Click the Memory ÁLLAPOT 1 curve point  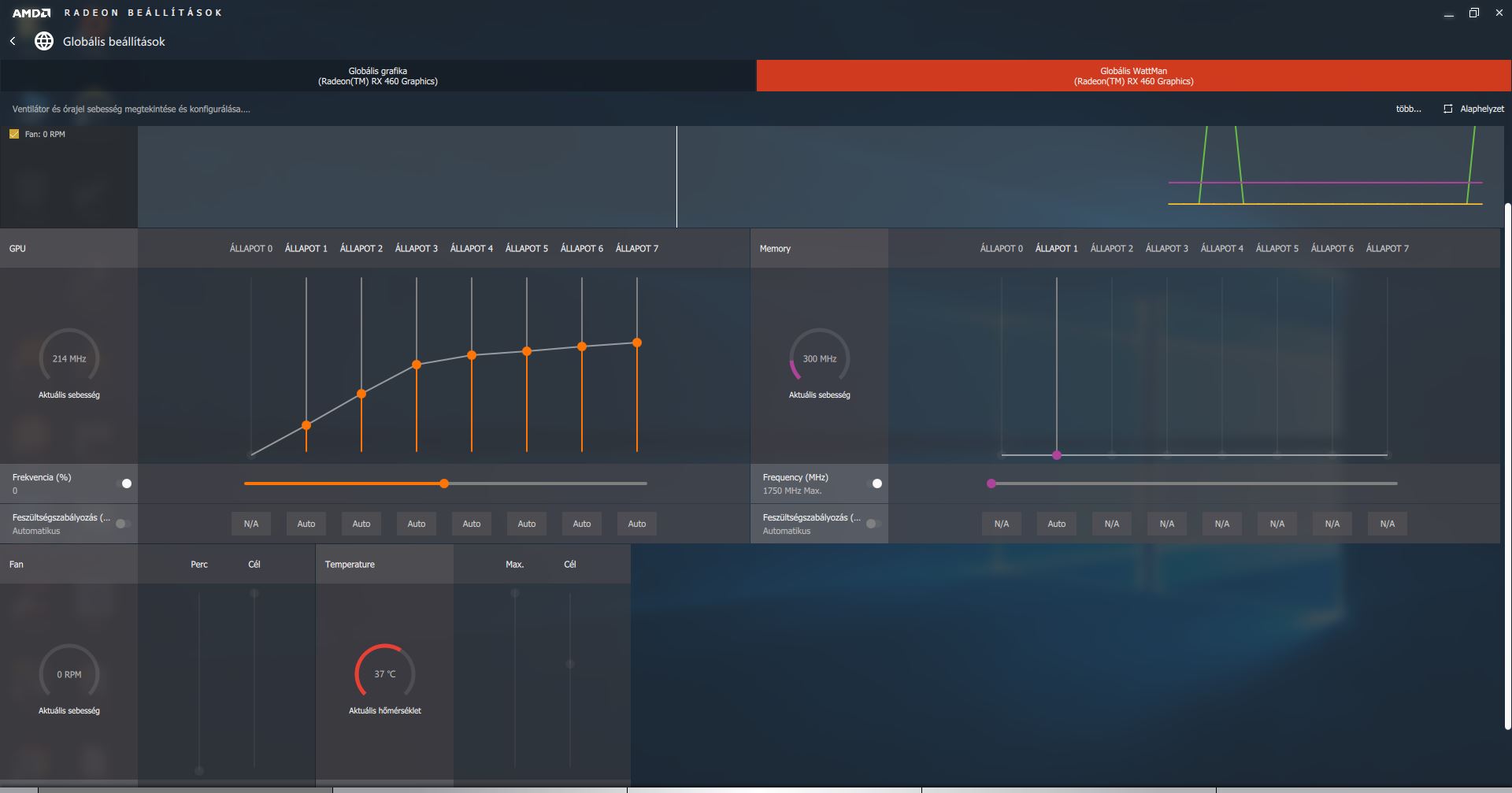[x=1057, y=455]
